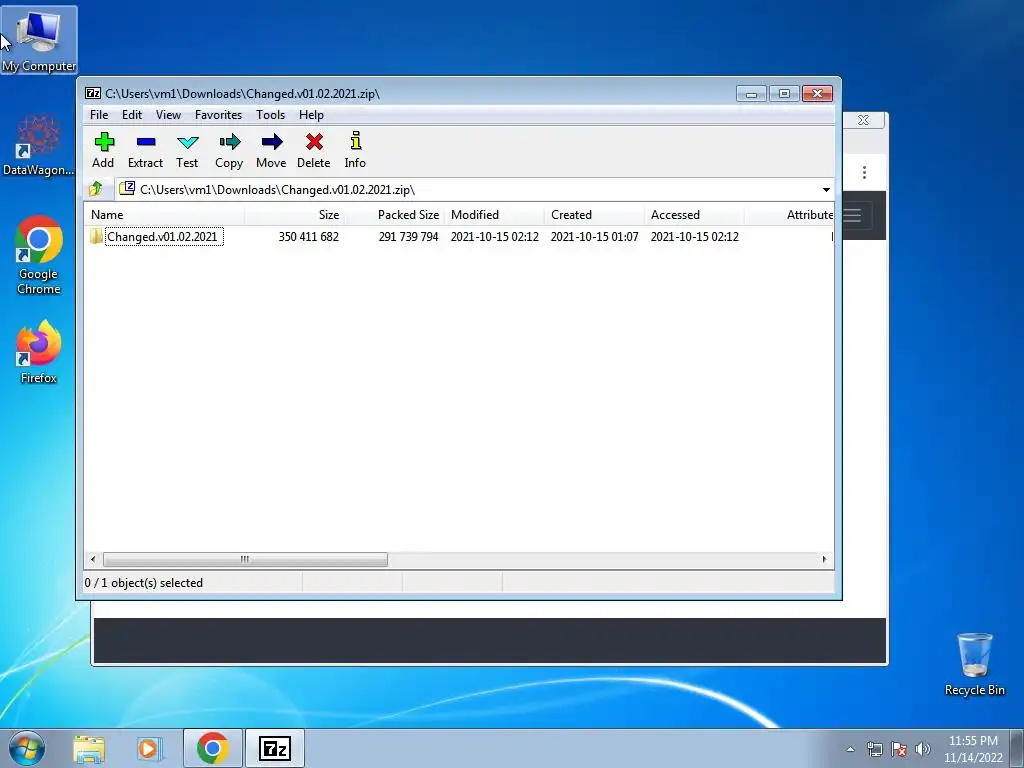Open the three-dot menu in the background Chrome window
Image resolution: width=1024 pixels, height=768 pixels.
[x=864, y=172]
